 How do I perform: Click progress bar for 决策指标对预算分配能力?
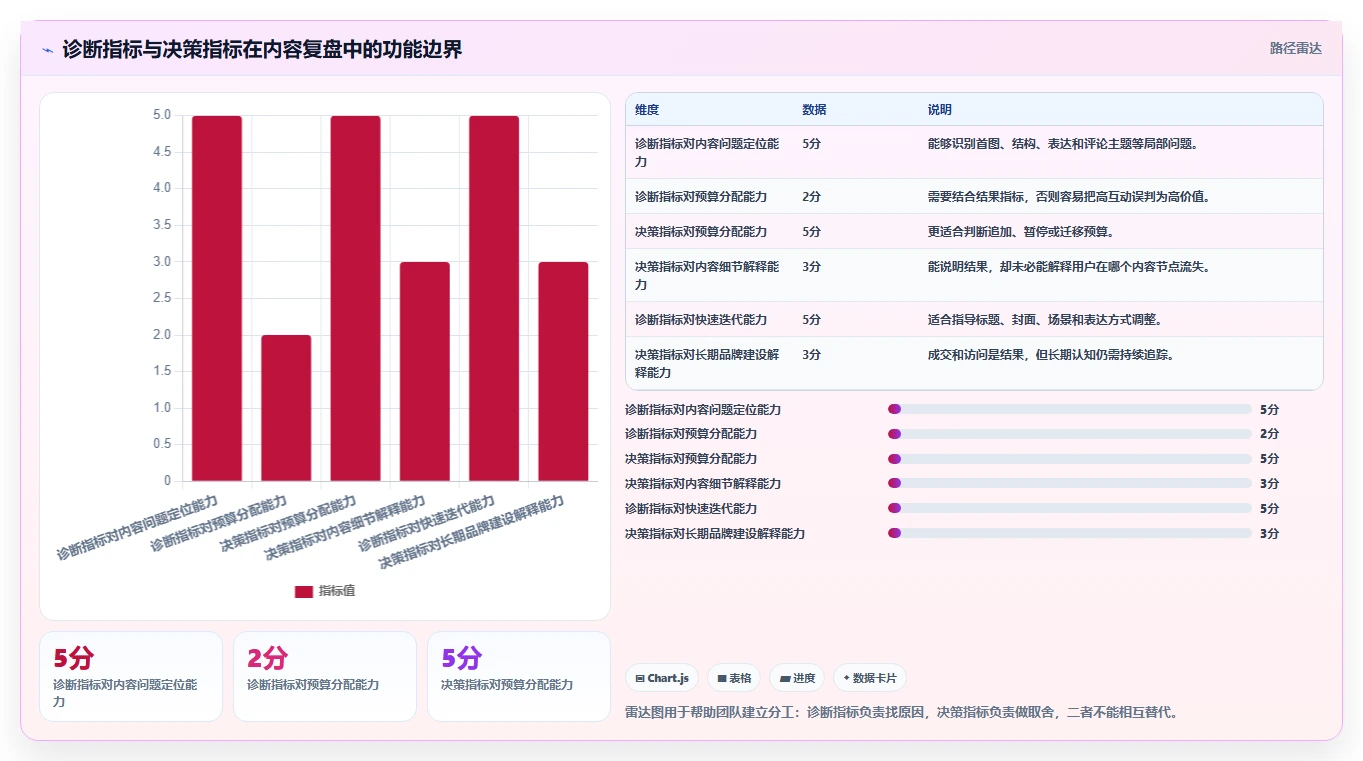(1070, 459)
